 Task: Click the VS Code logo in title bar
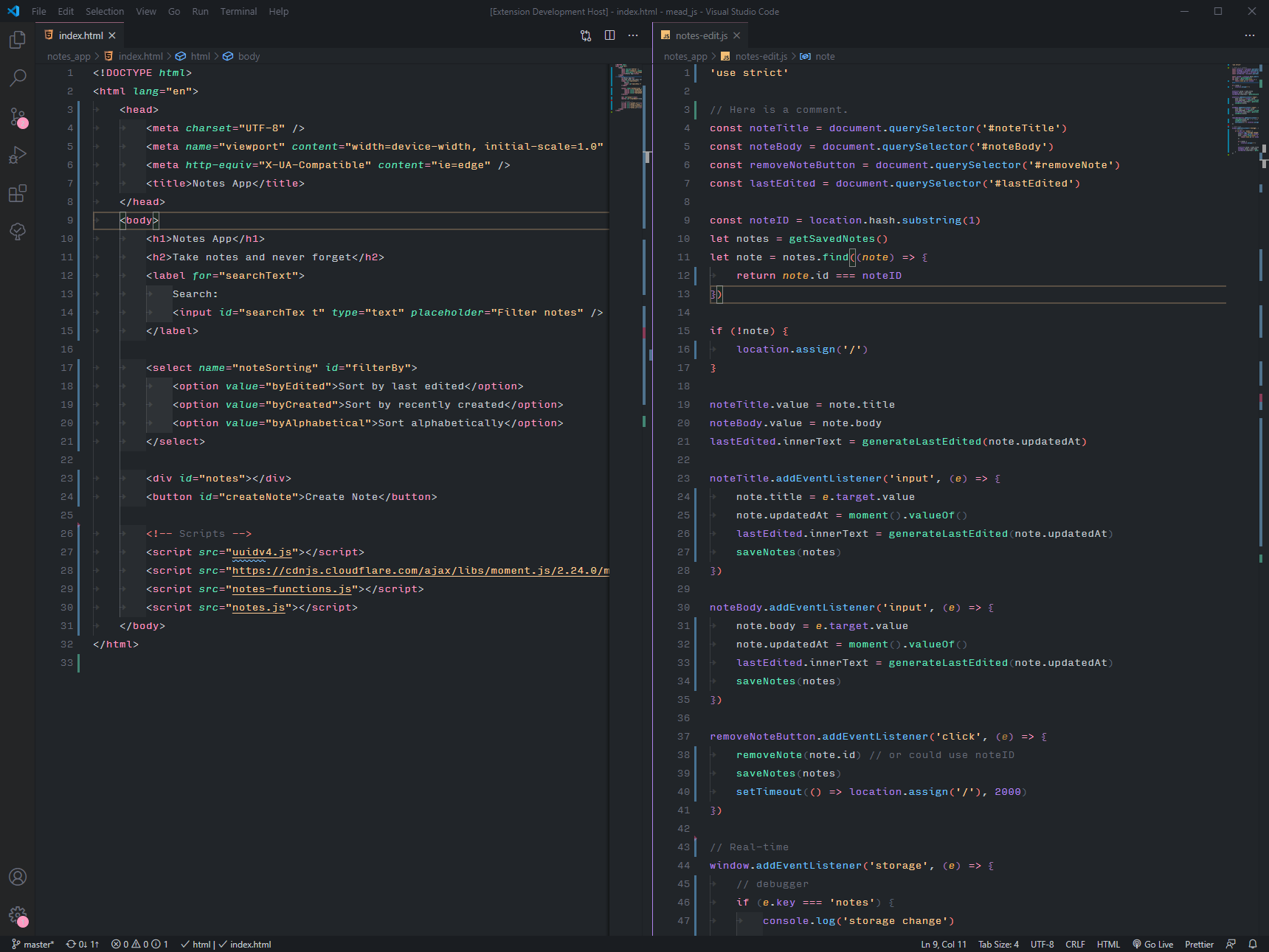[13, 11]
